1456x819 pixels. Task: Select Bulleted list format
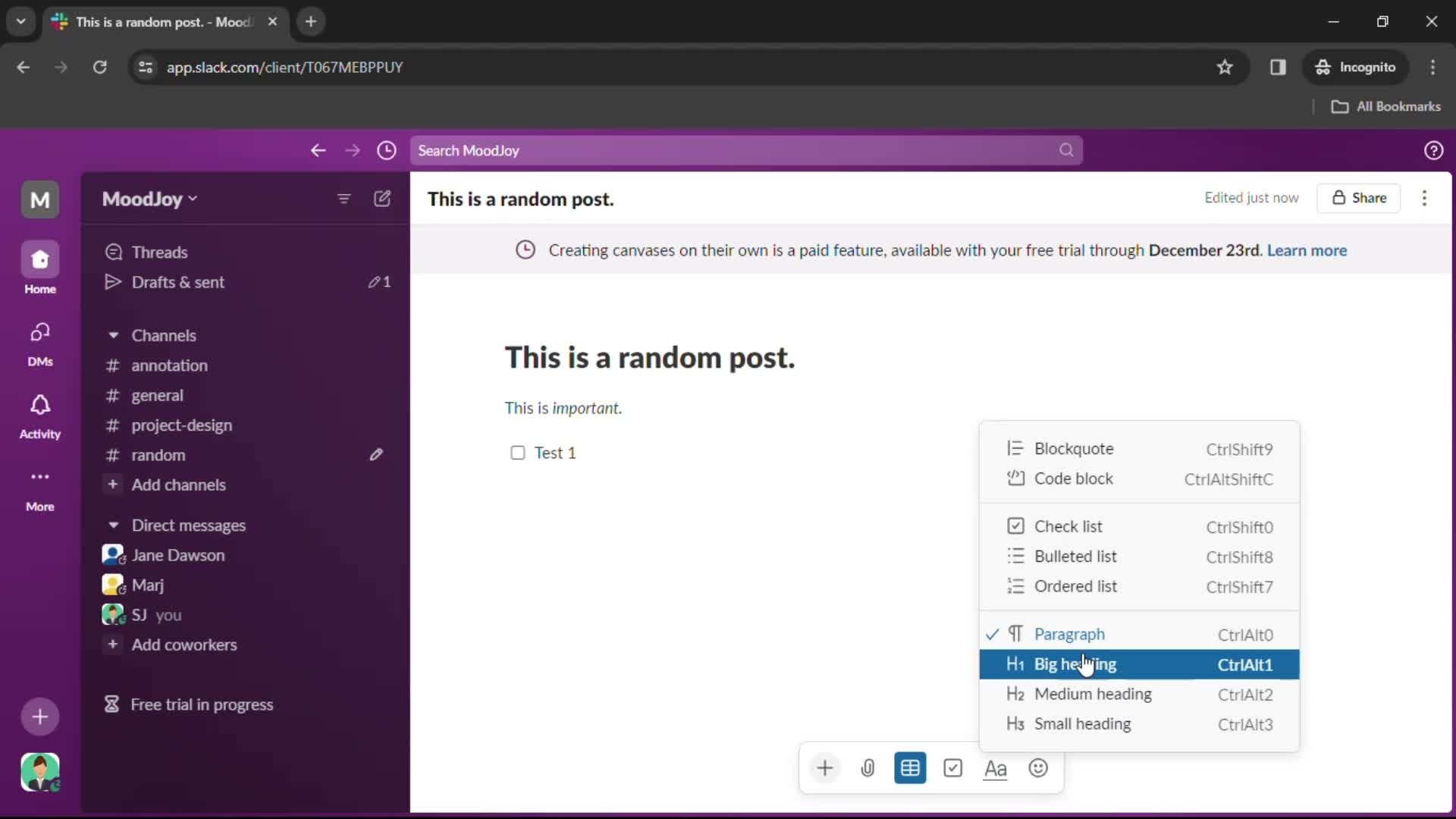(x=1075, y=556)
